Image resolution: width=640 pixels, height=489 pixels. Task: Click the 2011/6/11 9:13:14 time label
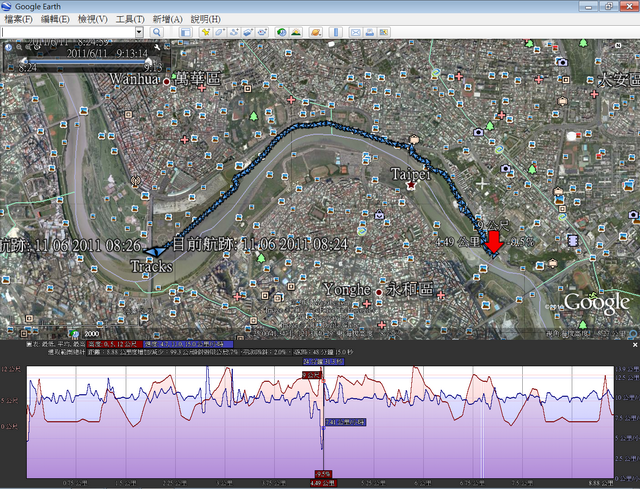pyautogui.click(x=107, y=53)
